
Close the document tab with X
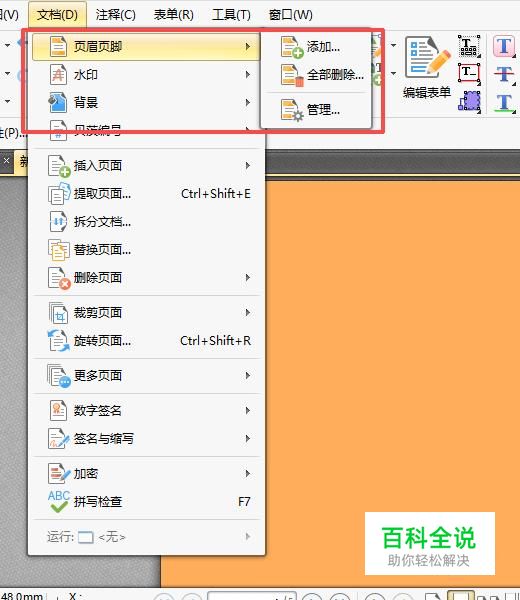click(x=6, y=161)
